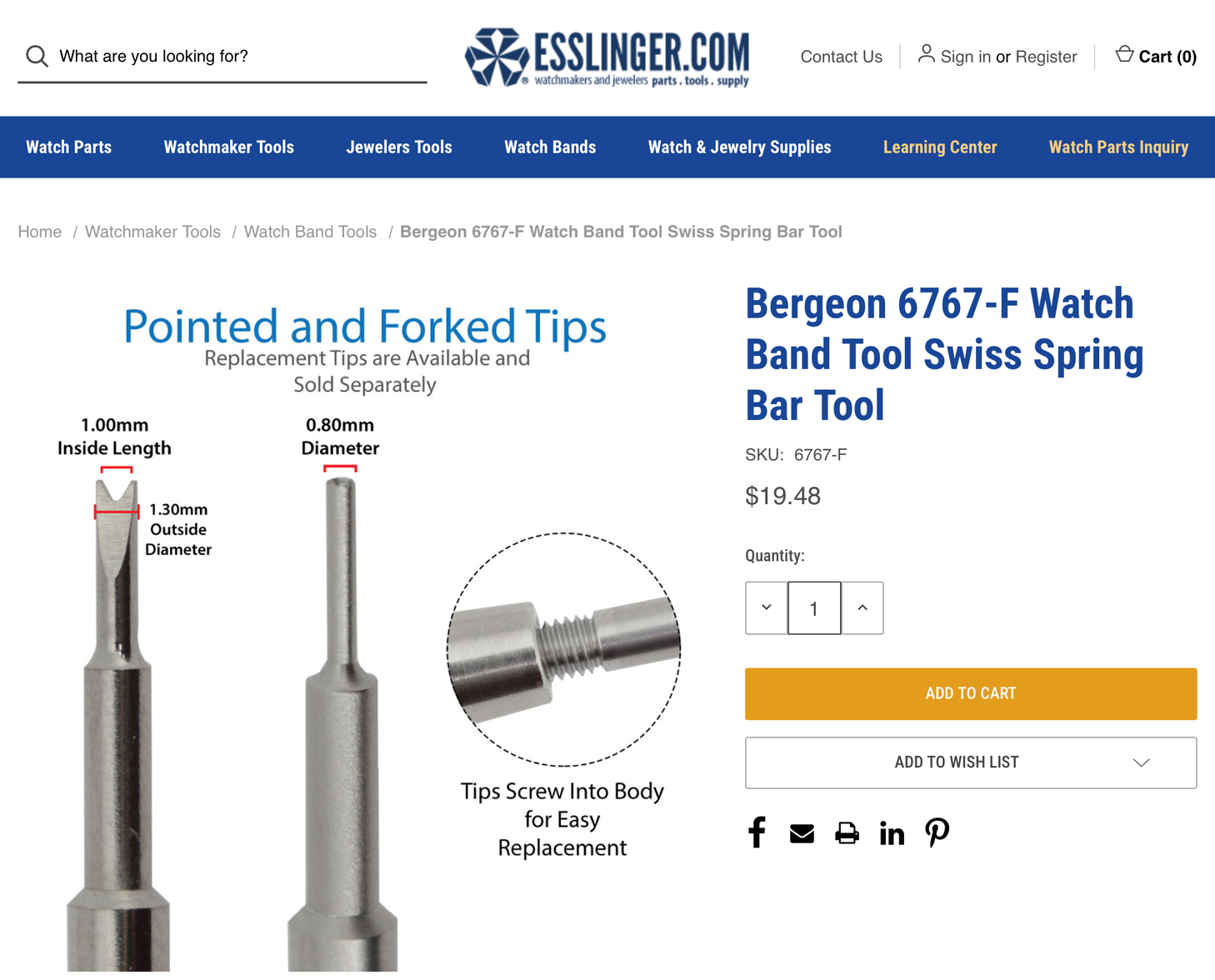Viewport: 1215px width, 980px height.
Task: Go to Watch Band Tools breadcrumb
Action: point(310,232)
